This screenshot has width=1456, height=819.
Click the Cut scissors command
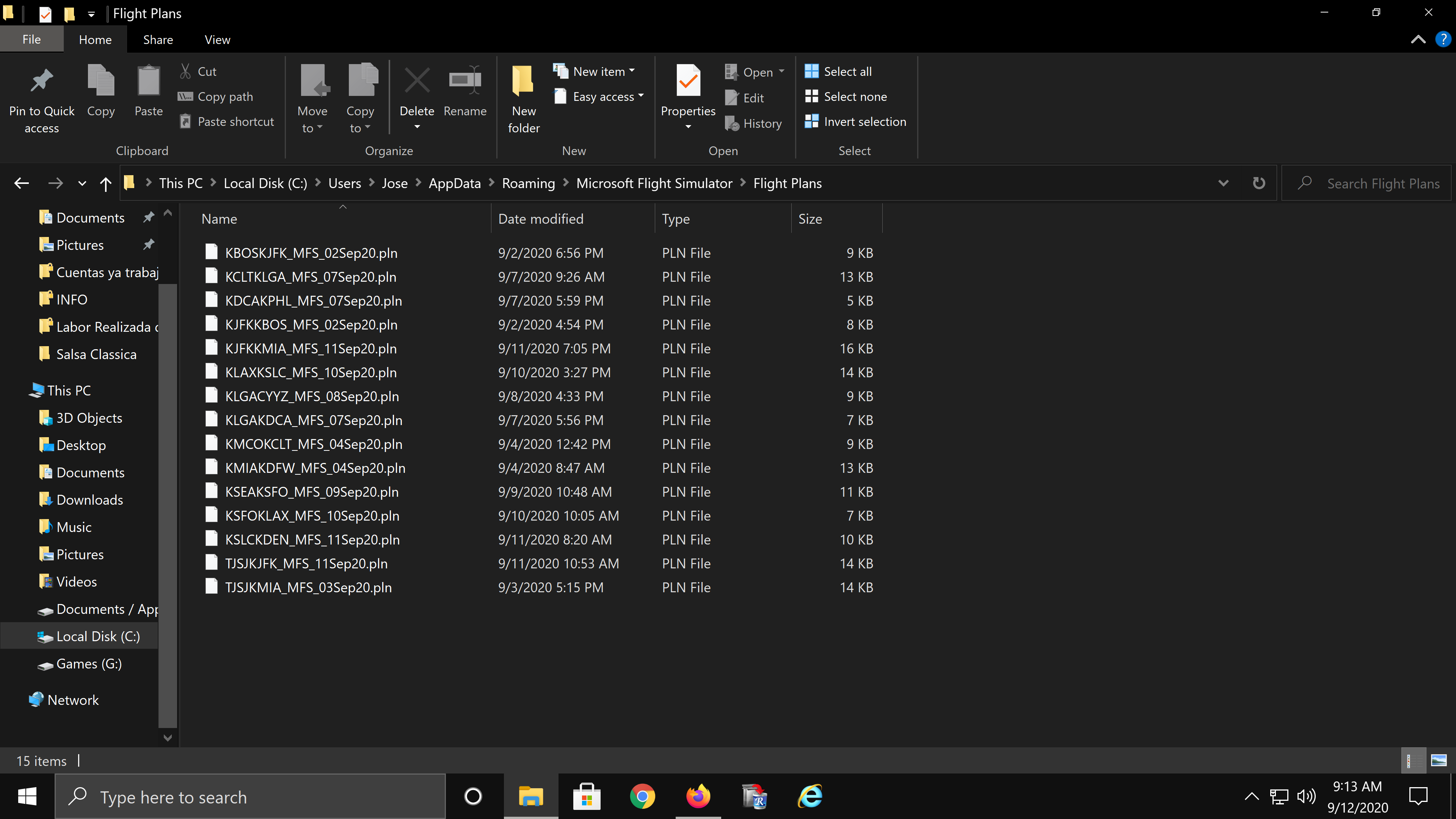click(198, 71)
